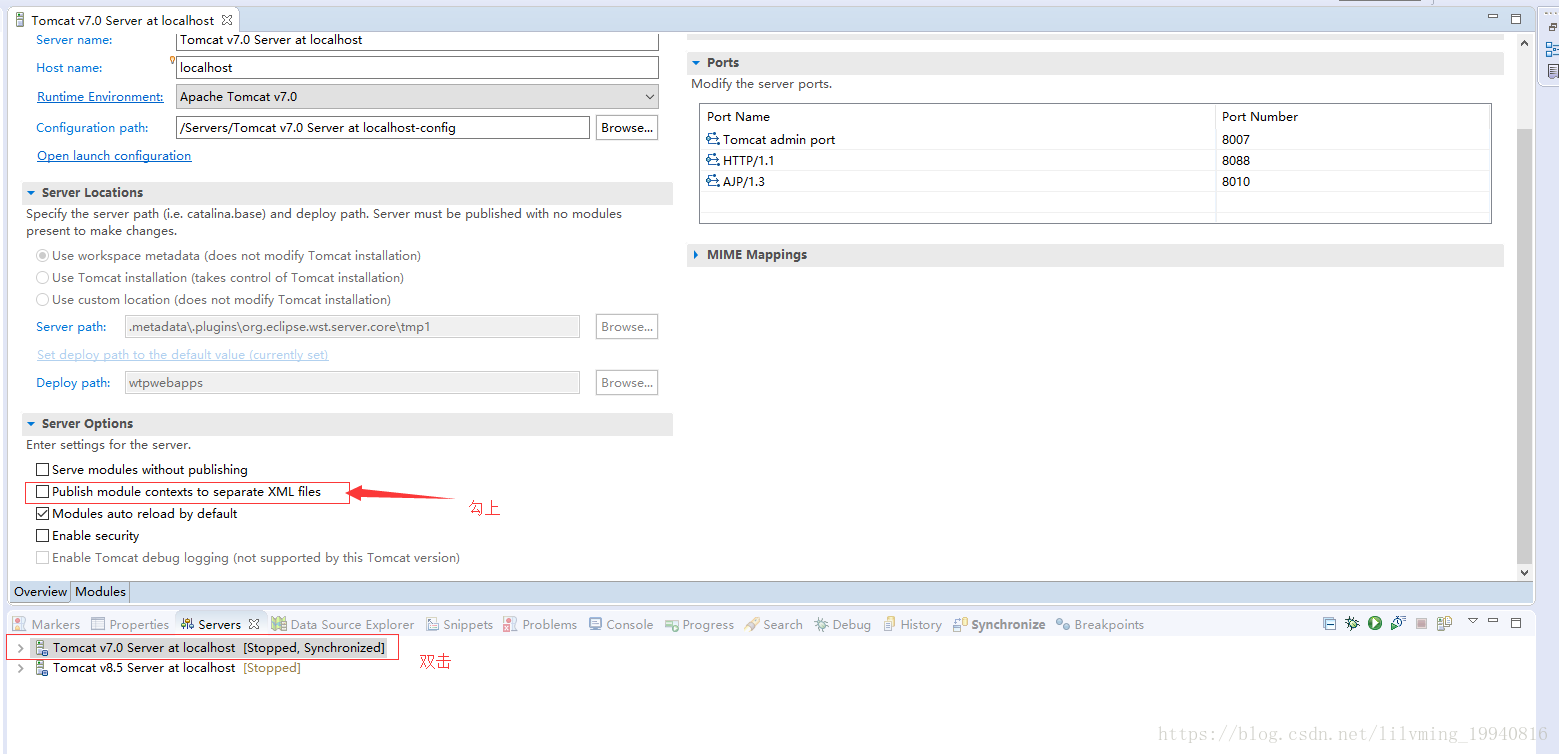Viewport: 1559px width, 754px height.
Task: Collapse the Ports section
Action: tap(696, 63)
